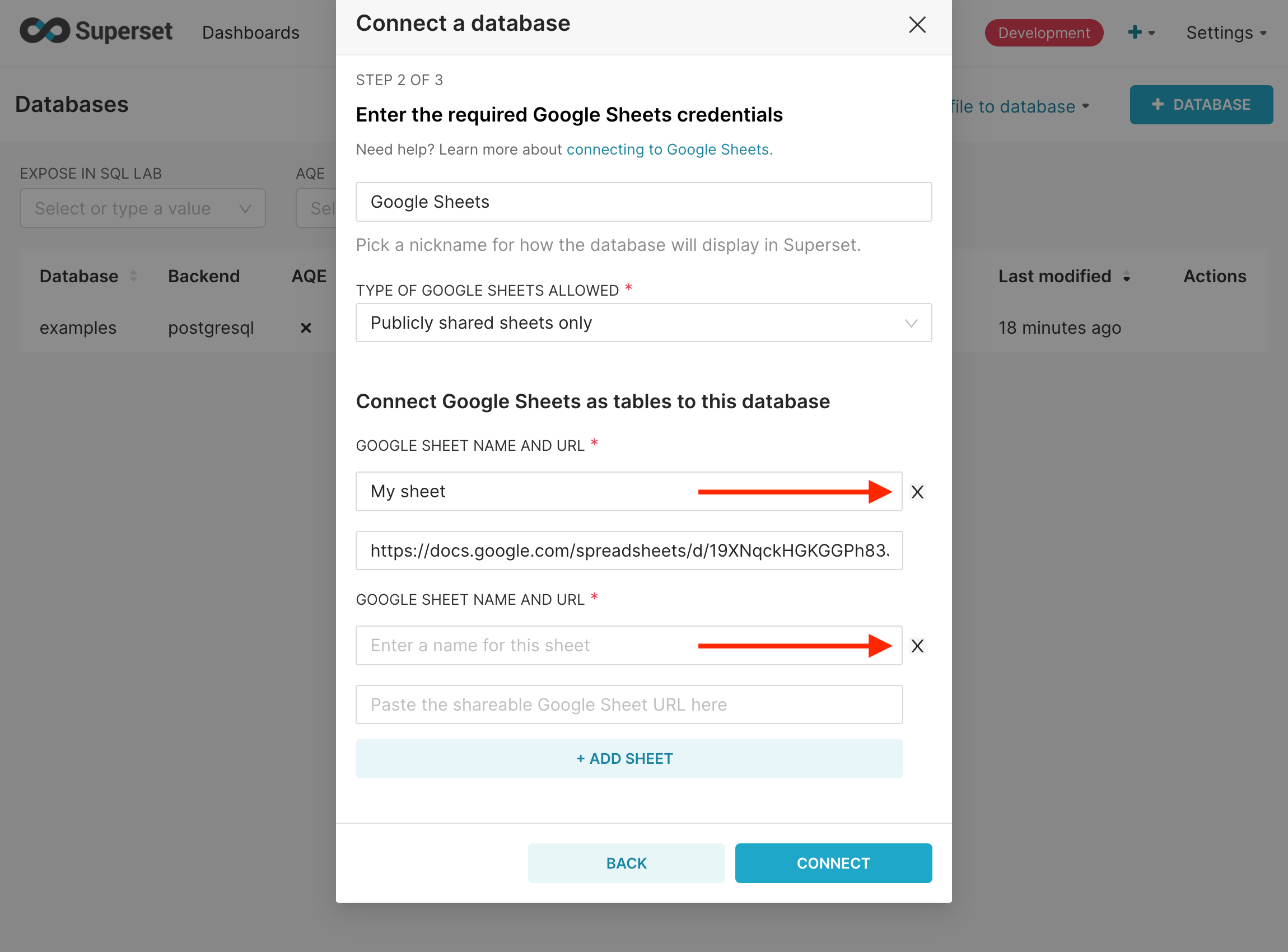Open the plus (new item) menu
Viewport: 1288px width, 952px height.
[1140, 32]
